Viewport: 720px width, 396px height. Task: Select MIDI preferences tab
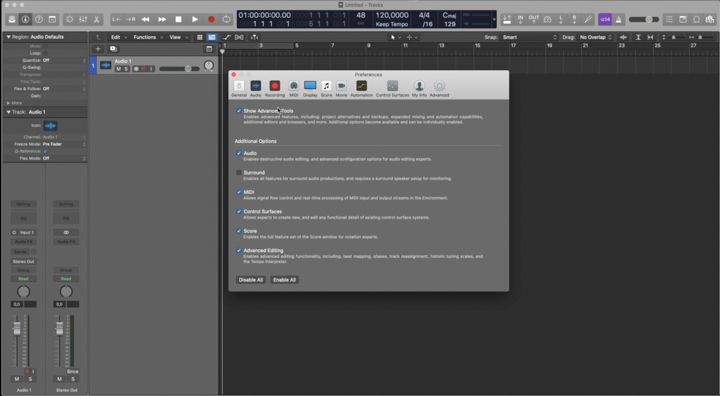[x=293, y=89]
